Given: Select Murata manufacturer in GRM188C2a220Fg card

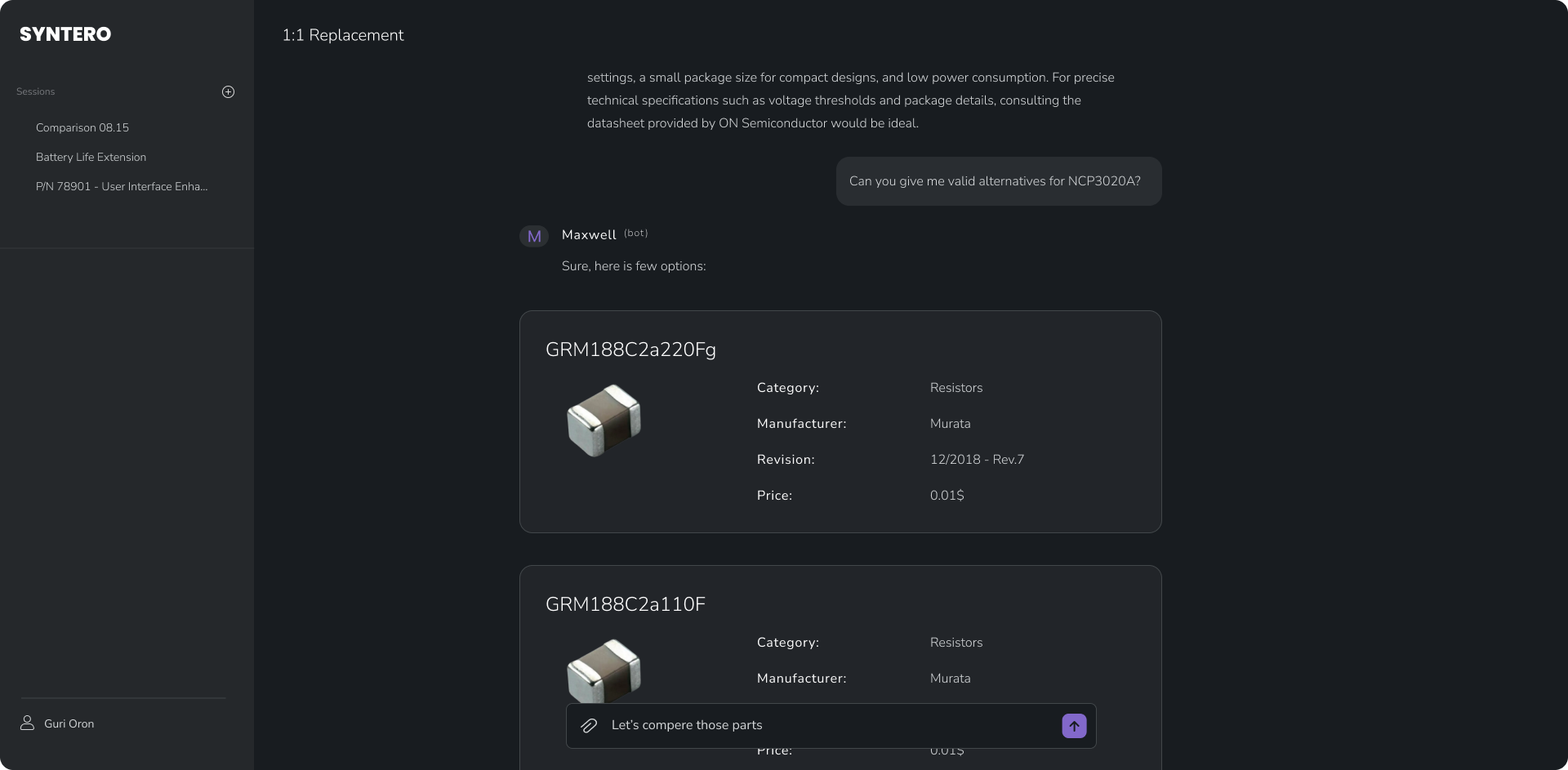Looking at the screenshot, I should 950,424.
